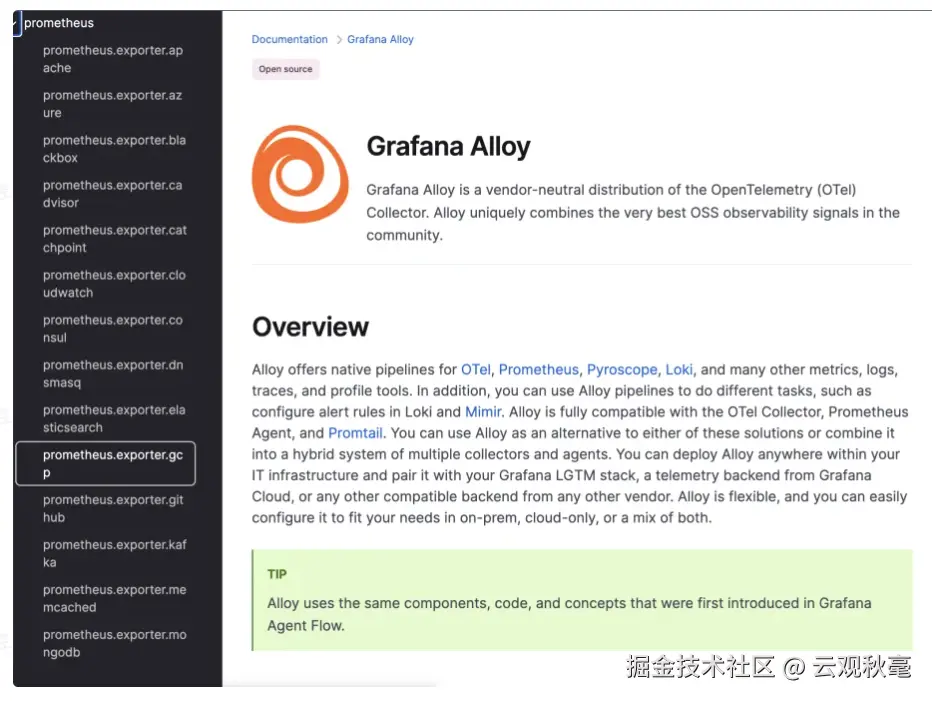Click the tip text mentioning Grafana Agent Flow

click(569, 614)
